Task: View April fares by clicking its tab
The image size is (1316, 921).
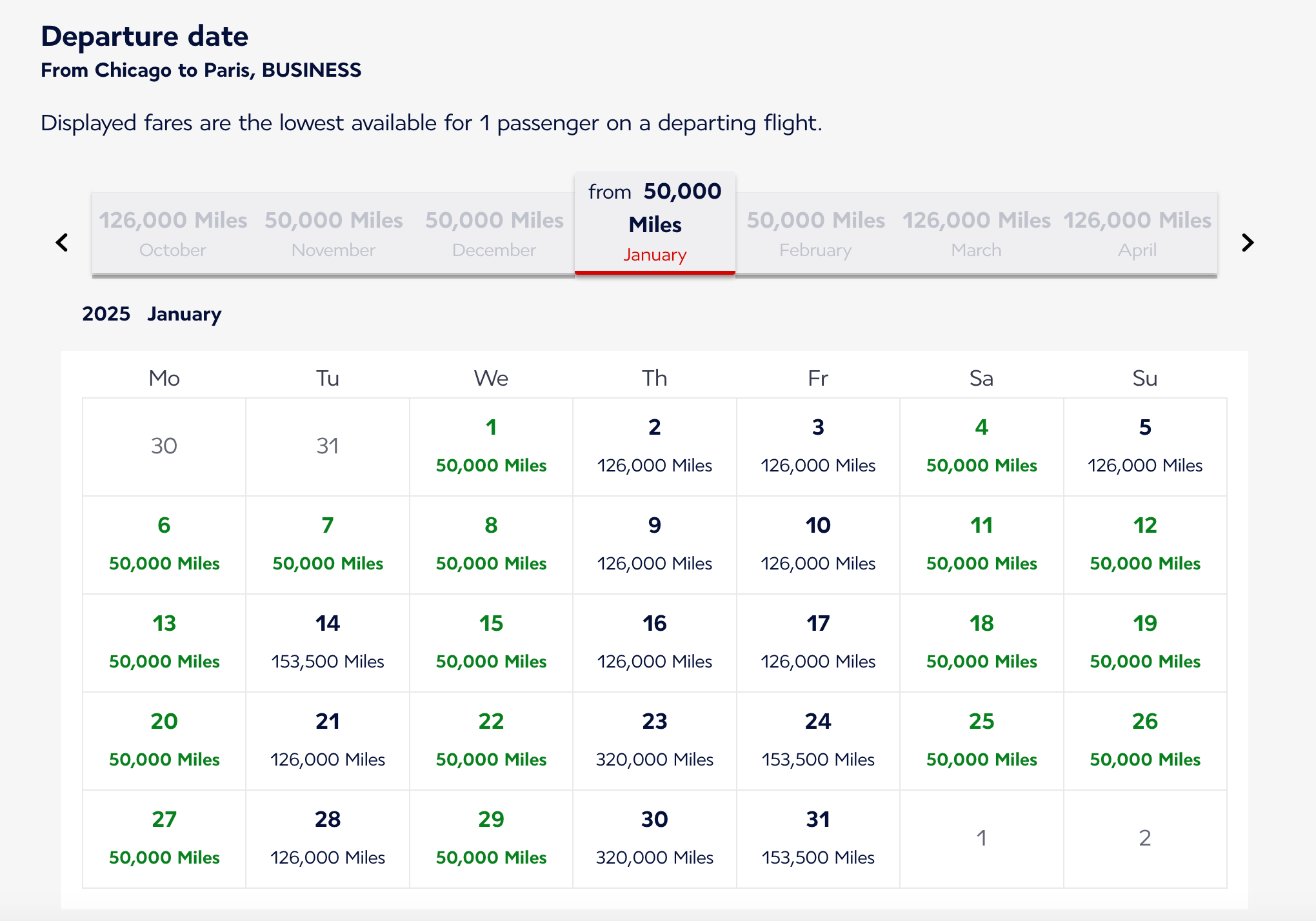Action: pos(1137,233)
